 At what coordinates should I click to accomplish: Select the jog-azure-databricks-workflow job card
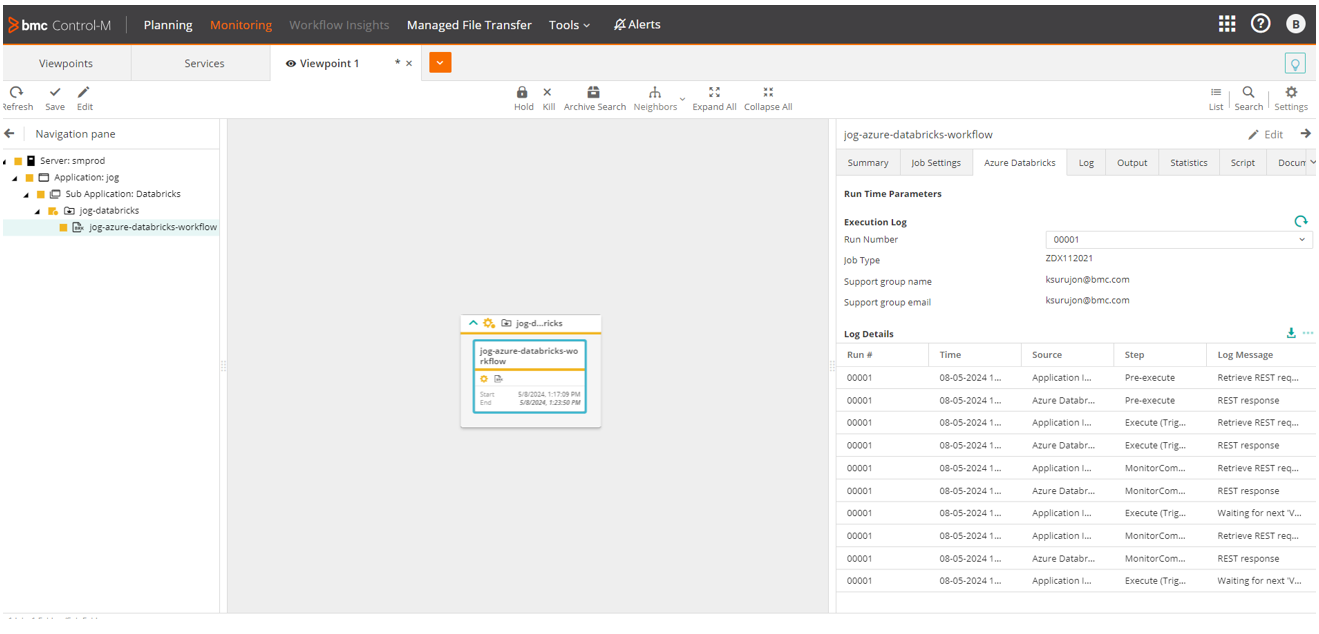[x=530, y=376]
